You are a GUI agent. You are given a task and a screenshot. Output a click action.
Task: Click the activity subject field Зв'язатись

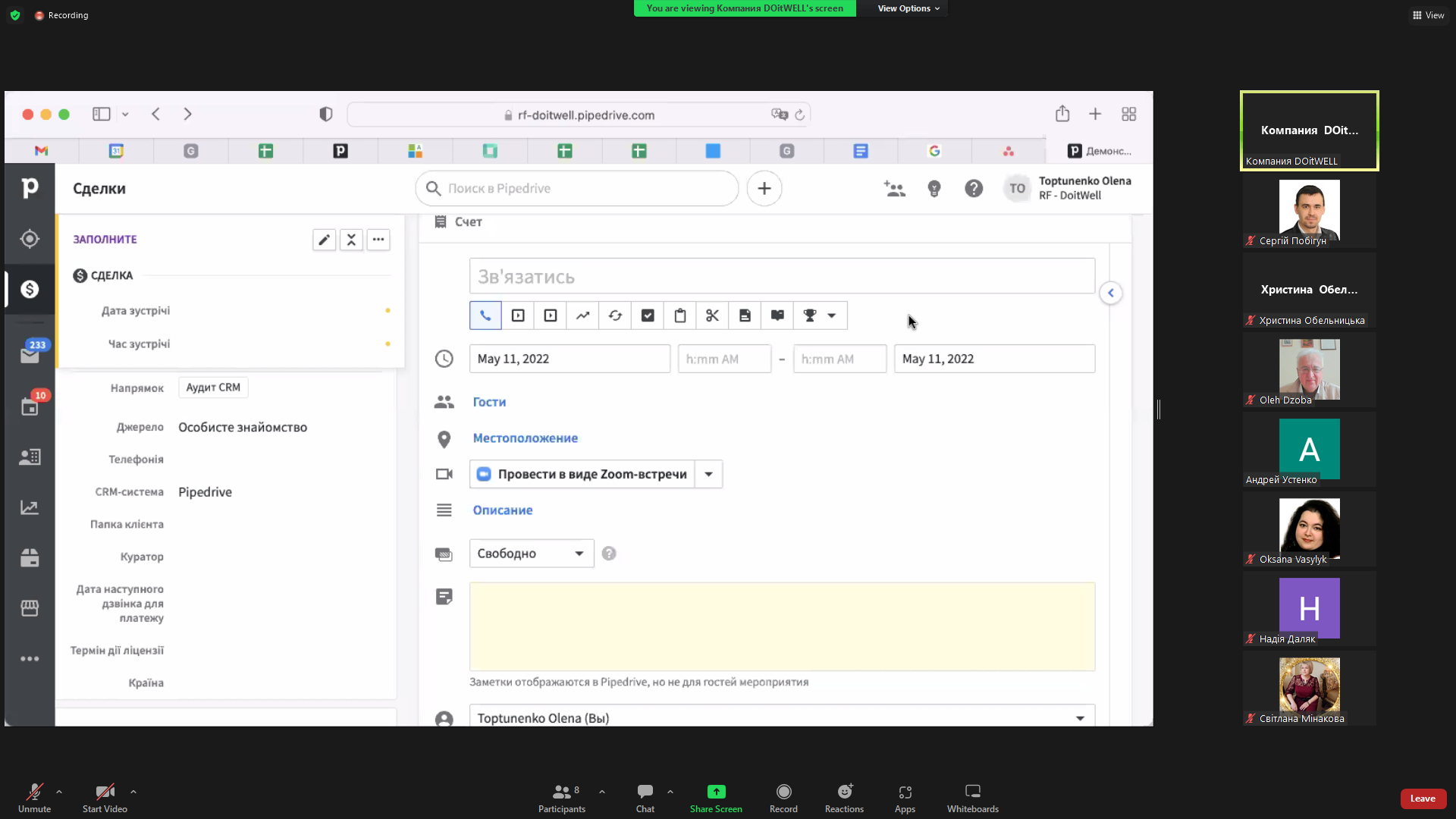tap(782, 276)
